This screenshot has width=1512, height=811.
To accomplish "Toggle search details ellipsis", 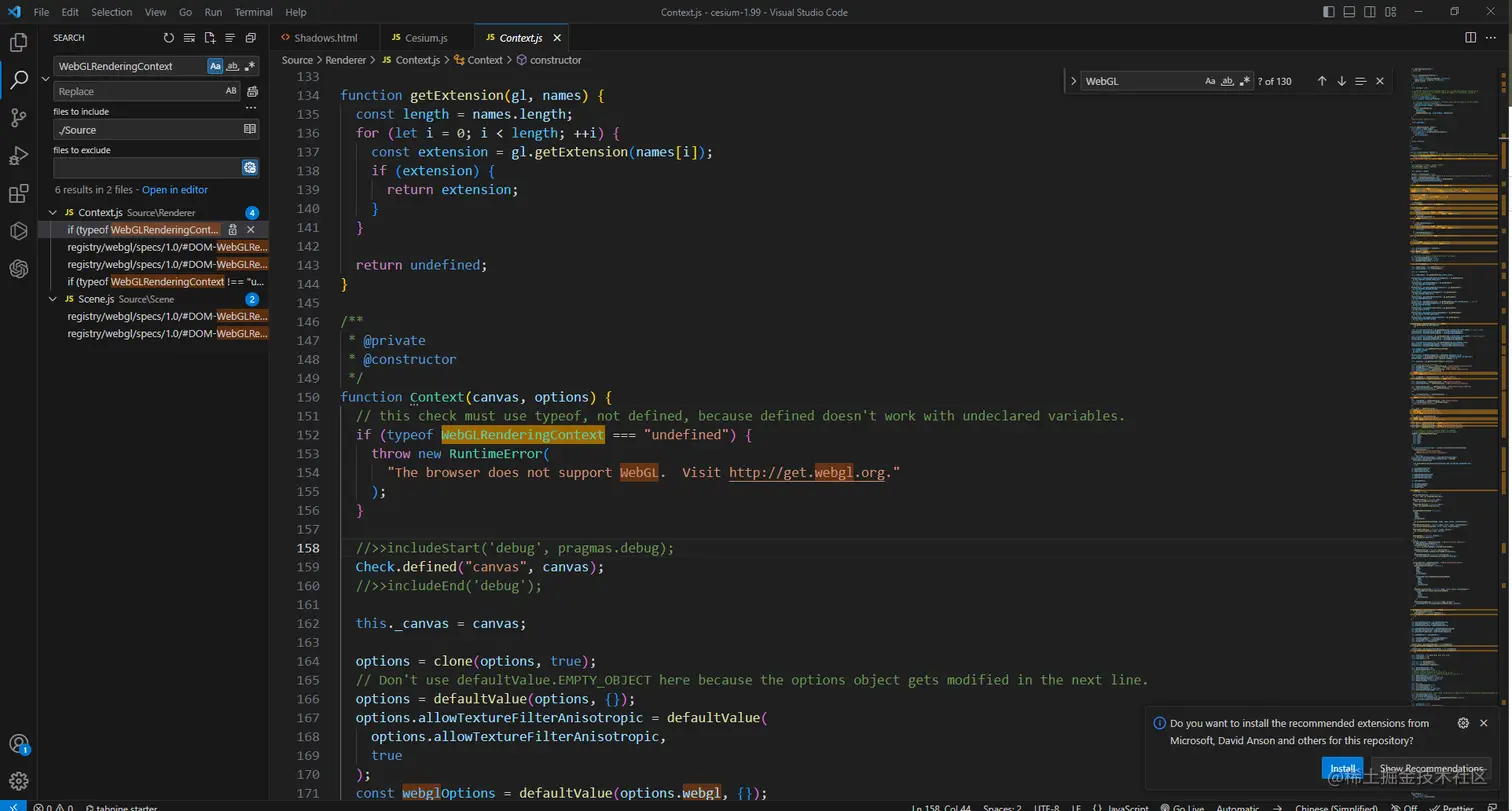I will pyautogui.click(x=251, y=107).
